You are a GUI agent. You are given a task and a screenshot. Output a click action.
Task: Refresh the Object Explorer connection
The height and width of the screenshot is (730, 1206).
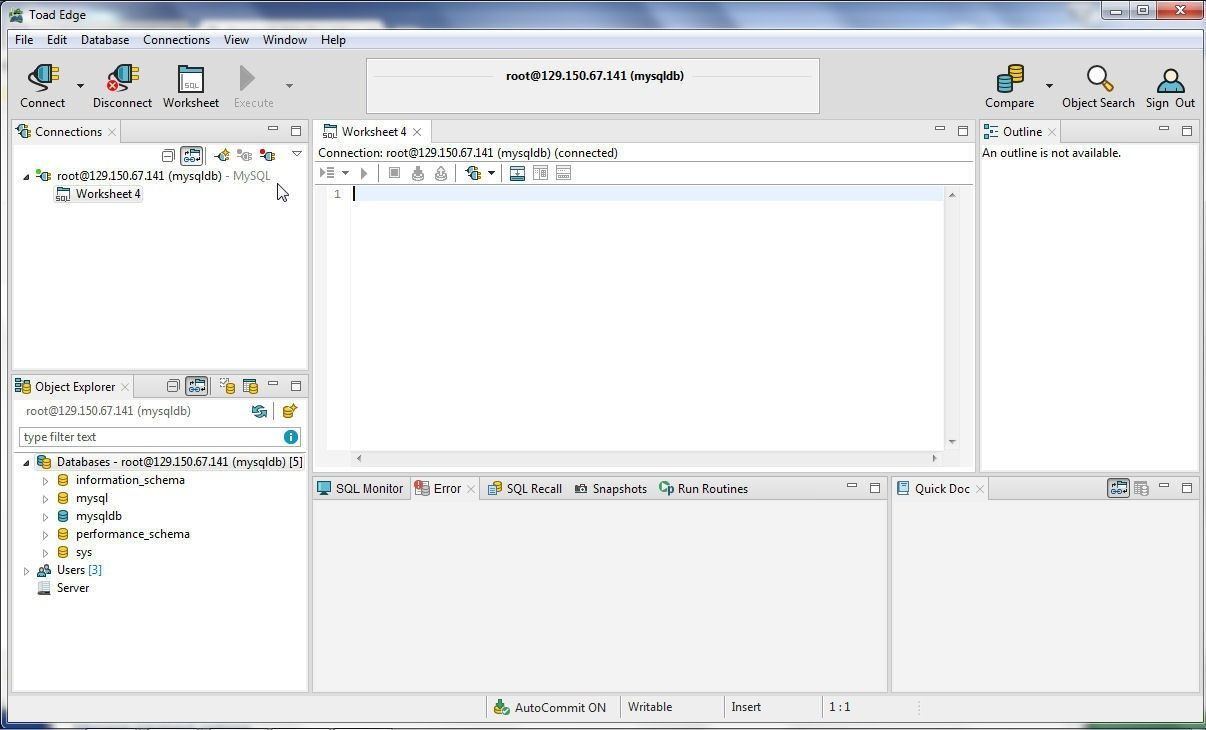(x=259, y=411)
